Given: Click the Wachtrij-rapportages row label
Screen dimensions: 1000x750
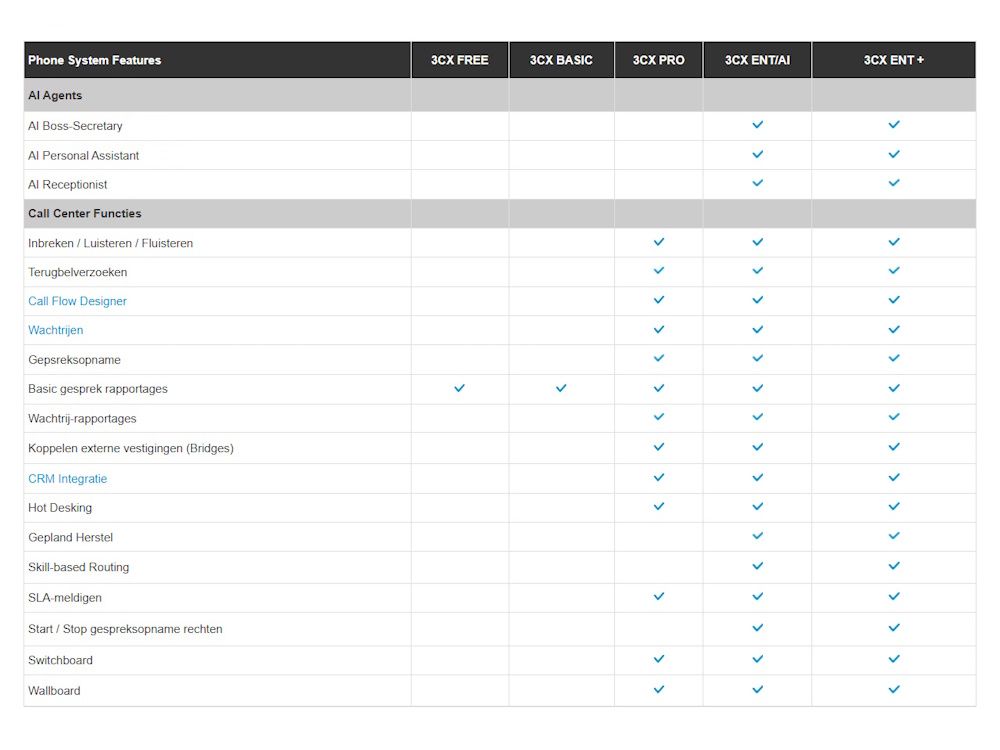Looking at the screenshot, I should pos(82,419).
